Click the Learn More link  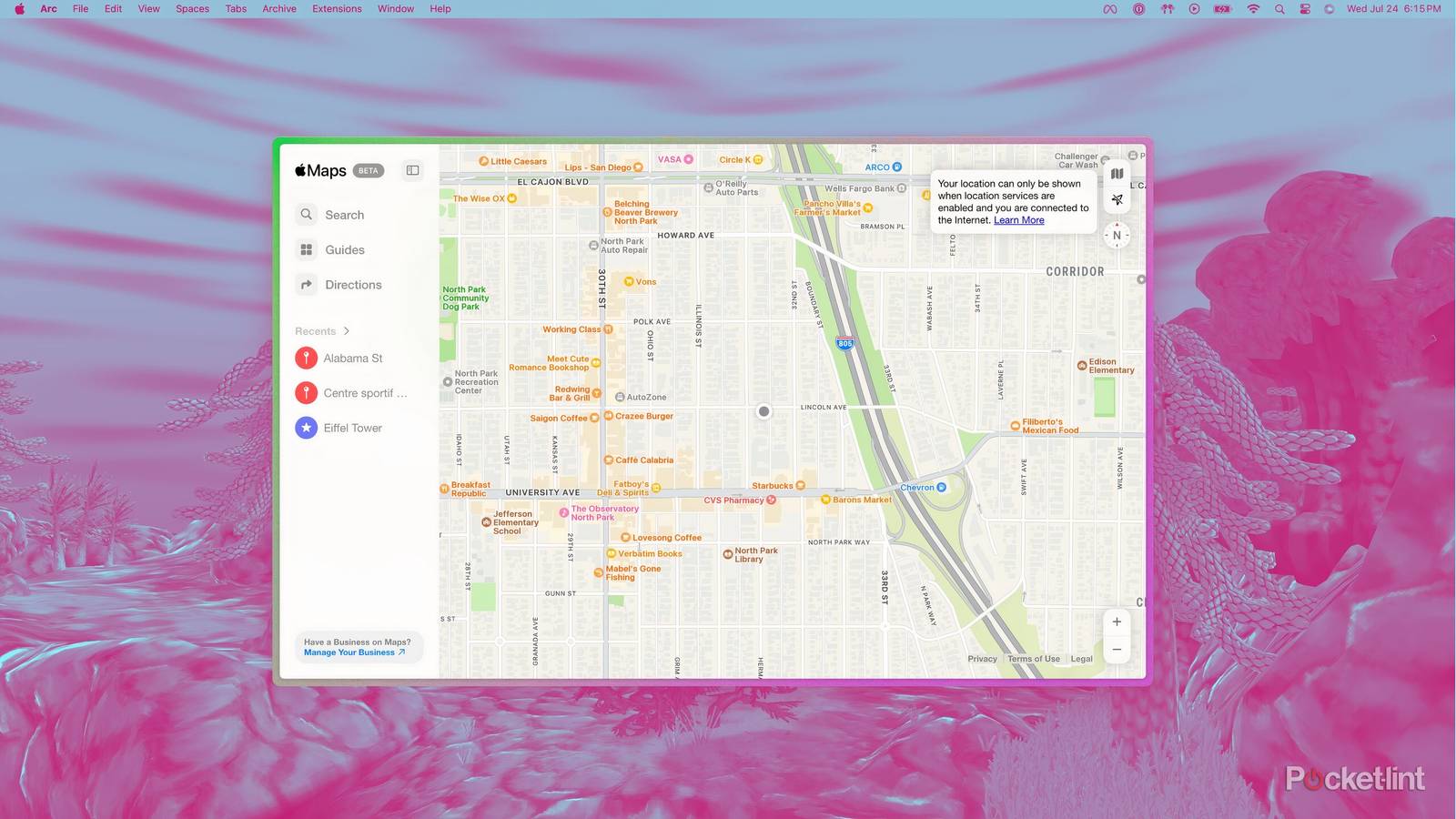point(1018,220)
